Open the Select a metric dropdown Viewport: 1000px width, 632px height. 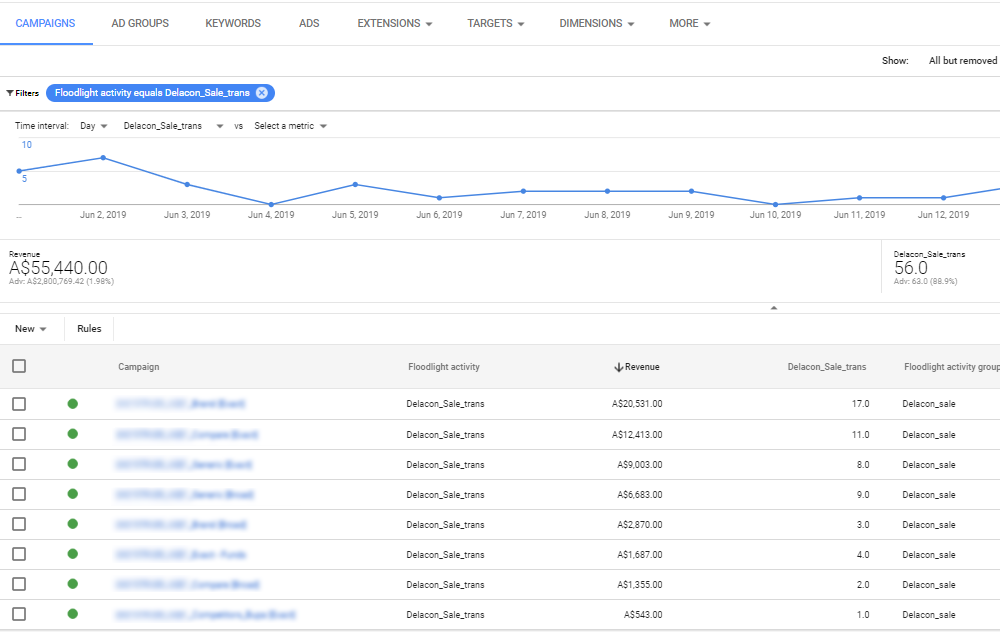click(x=291, y=126)
